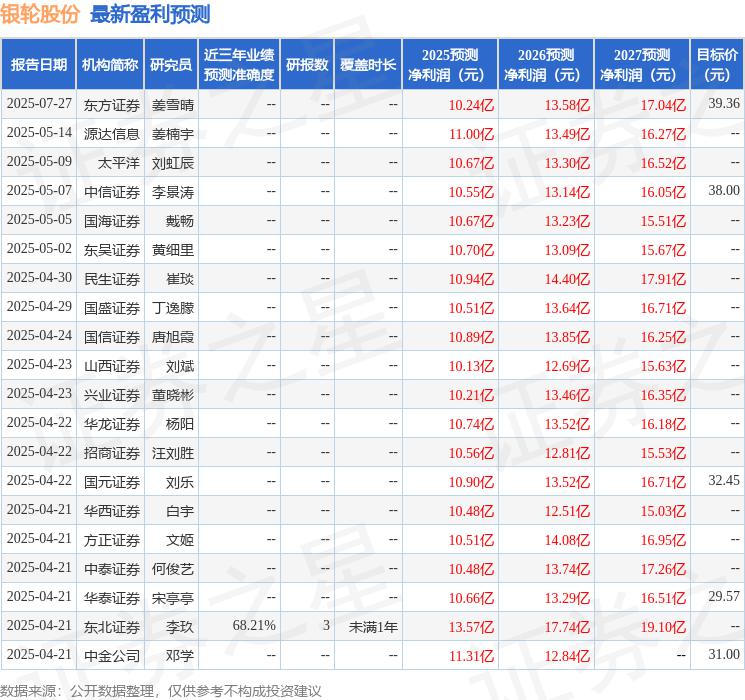This screenshot has height=700, width=745.
Task: Select the 报告日期 column header
Action: [x=38, y=65]
